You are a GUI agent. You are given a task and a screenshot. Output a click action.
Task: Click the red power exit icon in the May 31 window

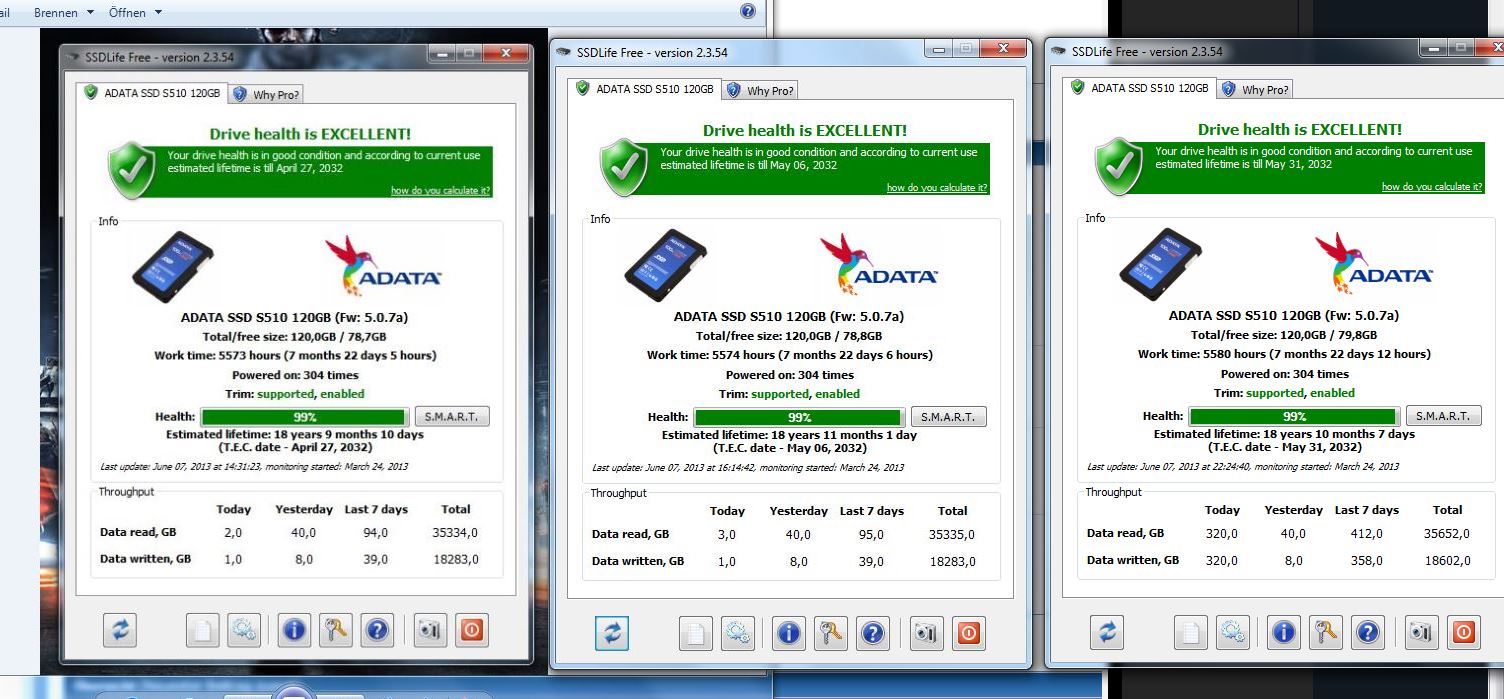pos(1462,632)
